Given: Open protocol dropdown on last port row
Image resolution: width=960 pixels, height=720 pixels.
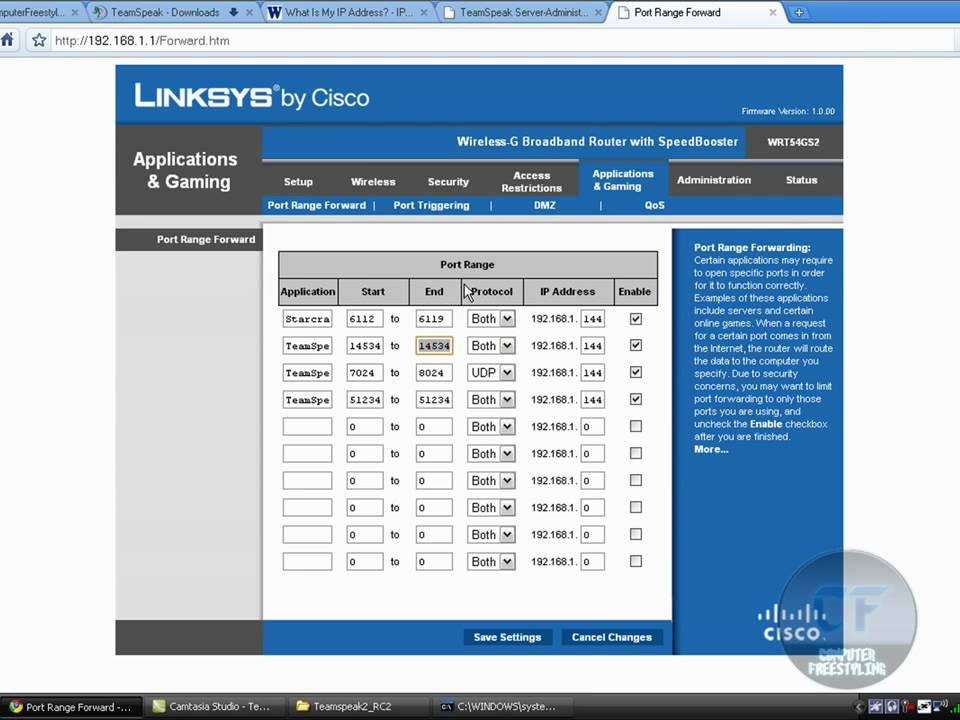Looking at the screenshot, I should pos(491,561).
